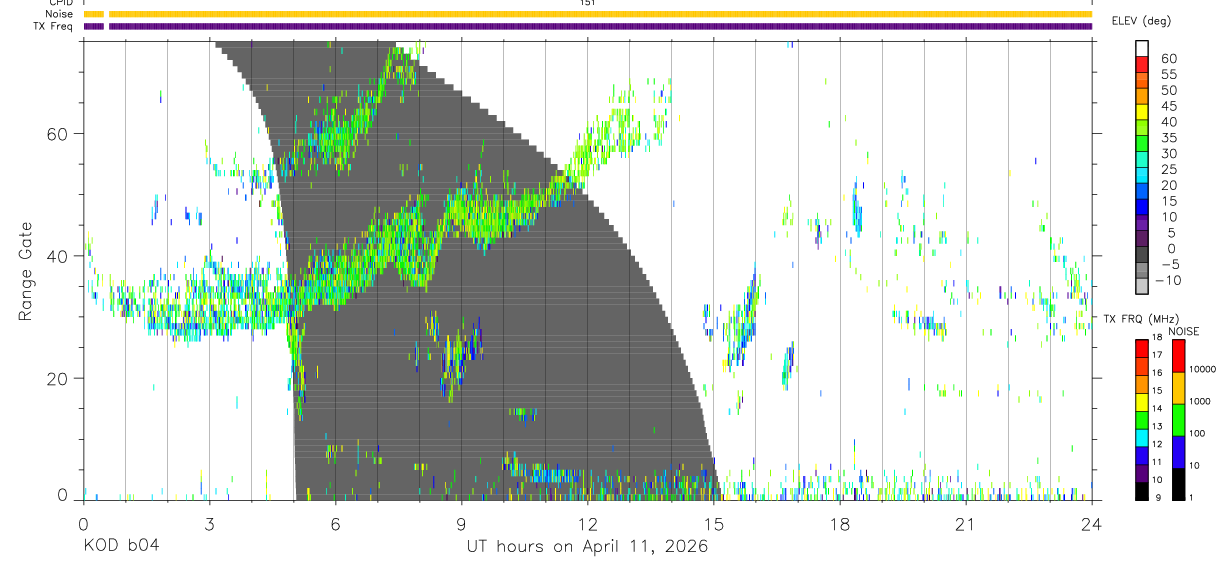The height and width of the screenshot is (567, 1228).
Task: Click the "25" label on ELEV colorbar
Action: click(1168, 170)
